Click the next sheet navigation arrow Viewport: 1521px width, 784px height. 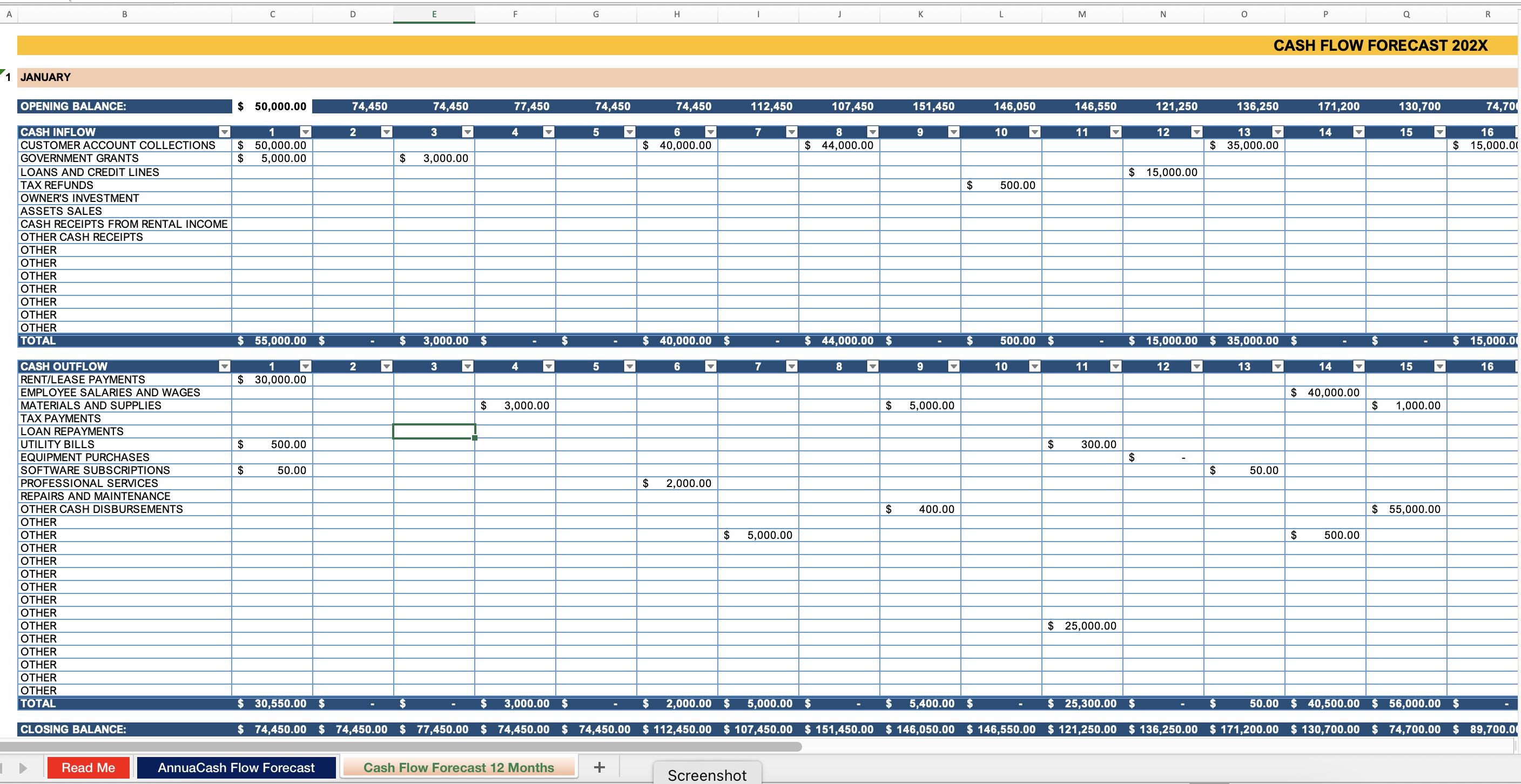(23, 768)
